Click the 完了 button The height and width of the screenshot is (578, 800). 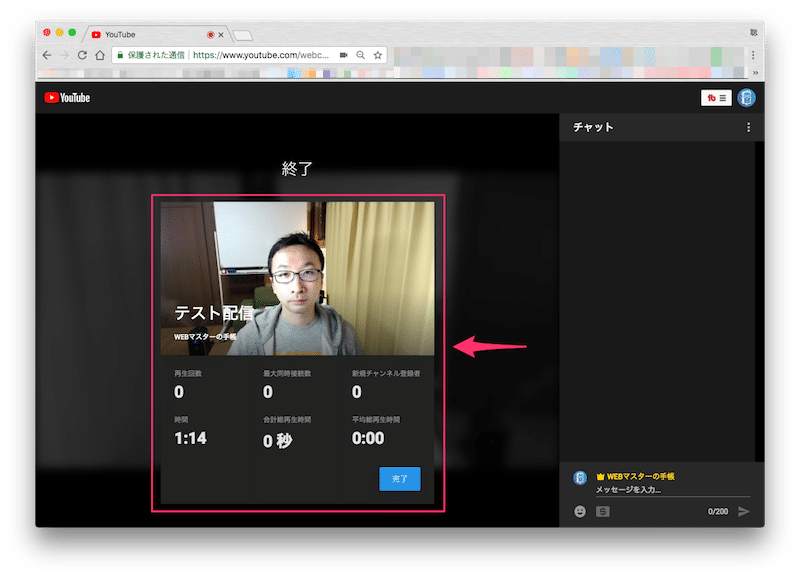[x=400, y=479]
